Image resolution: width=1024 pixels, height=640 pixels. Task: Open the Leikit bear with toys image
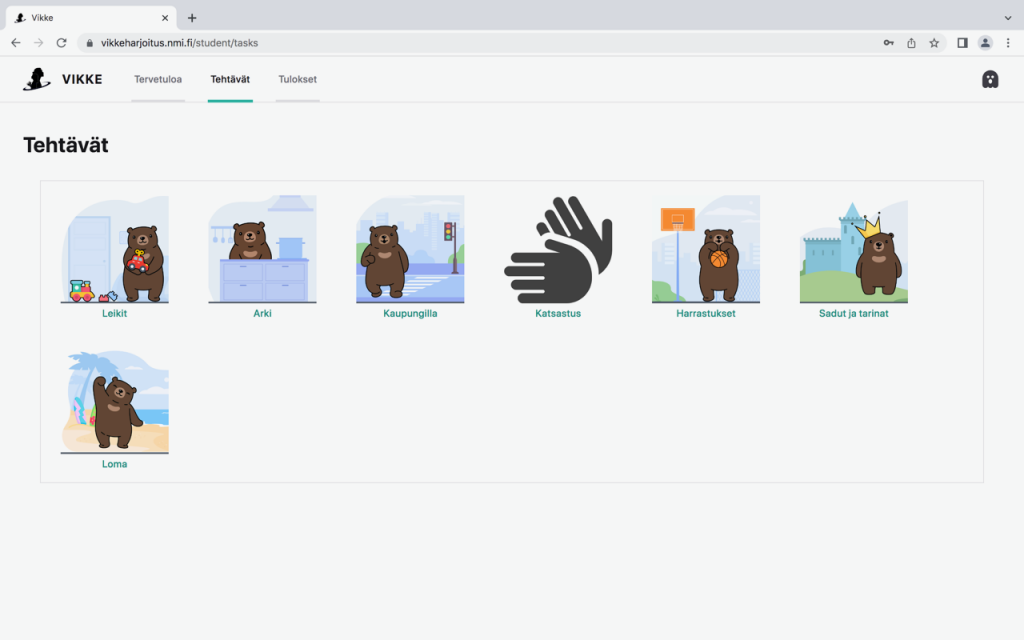pos(114,249)
